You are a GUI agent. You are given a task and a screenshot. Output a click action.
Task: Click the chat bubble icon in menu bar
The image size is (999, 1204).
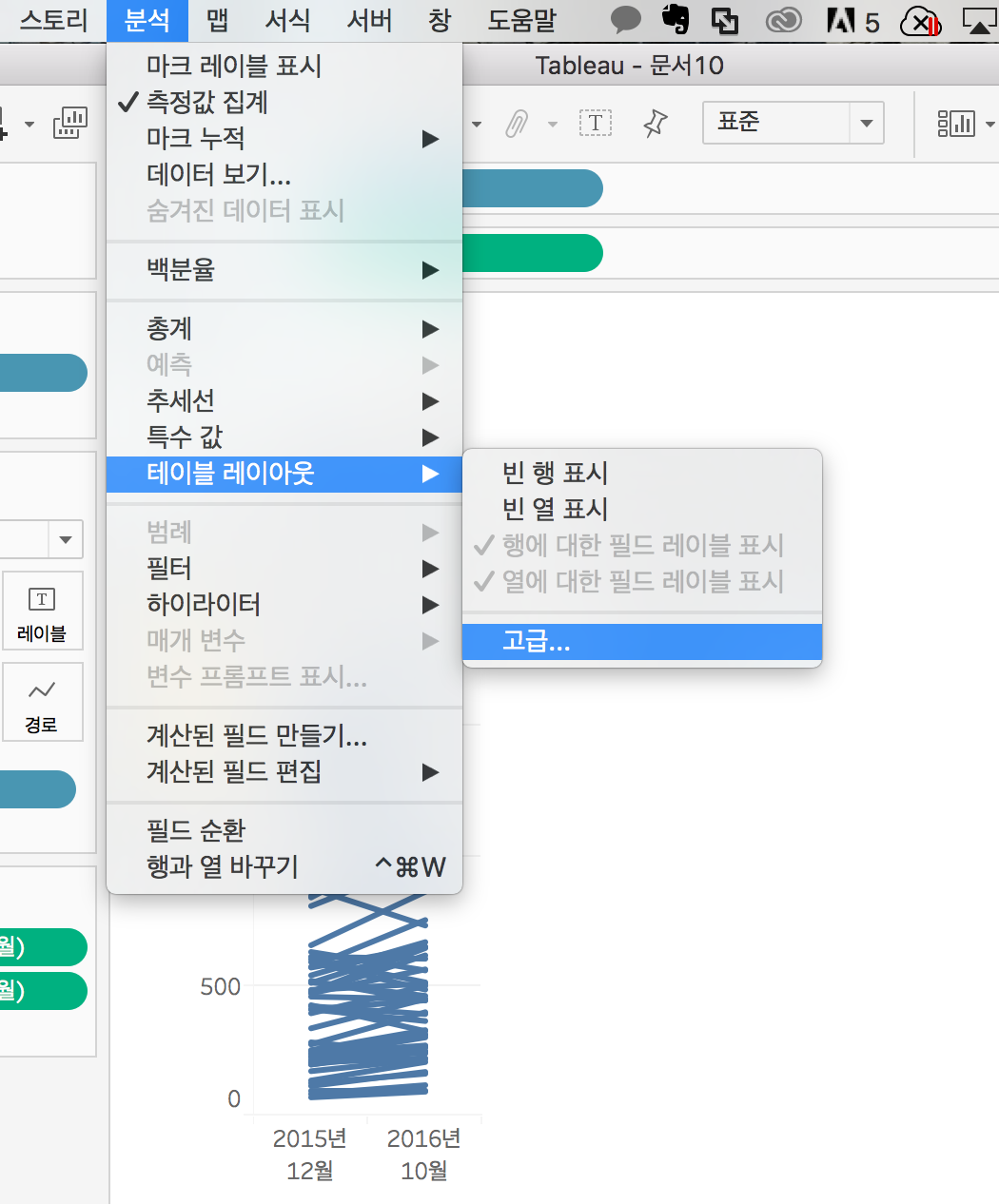[625, 20]
